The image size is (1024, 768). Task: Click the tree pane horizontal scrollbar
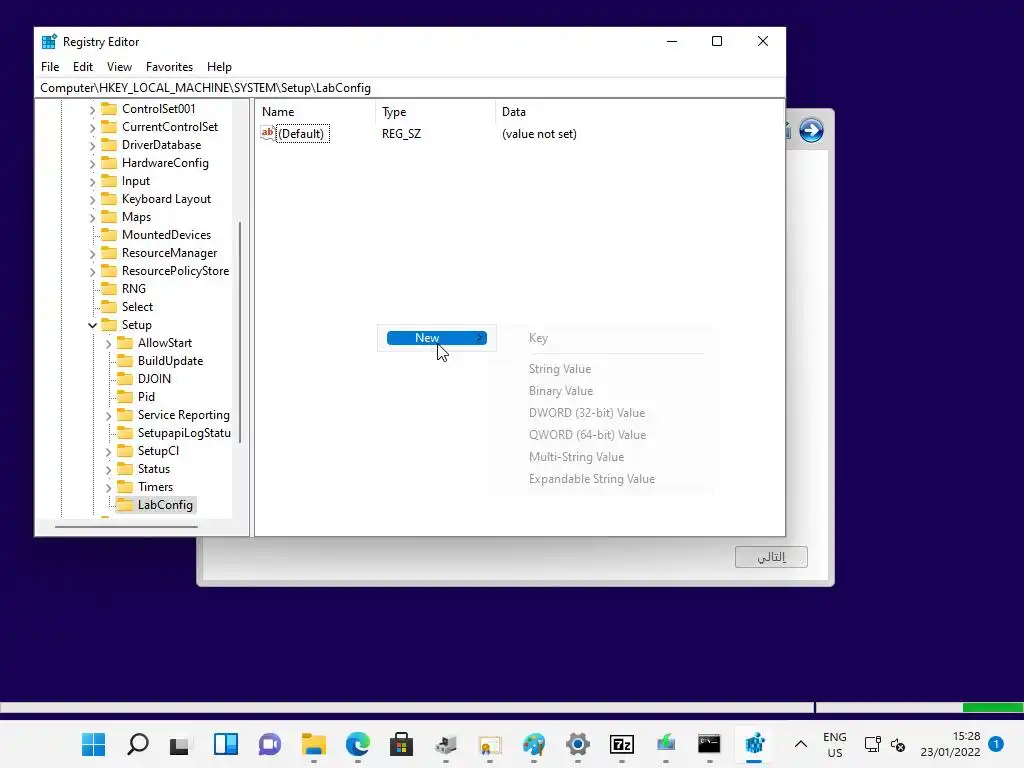tap(126, 526)
